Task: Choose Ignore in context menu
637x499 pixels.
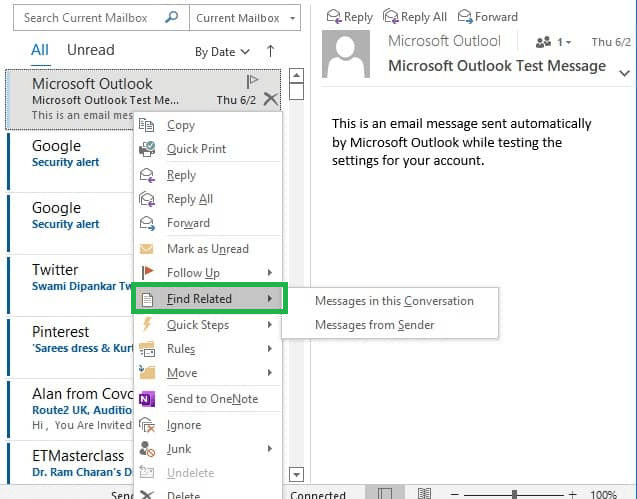Action: [x=208, y=425]
